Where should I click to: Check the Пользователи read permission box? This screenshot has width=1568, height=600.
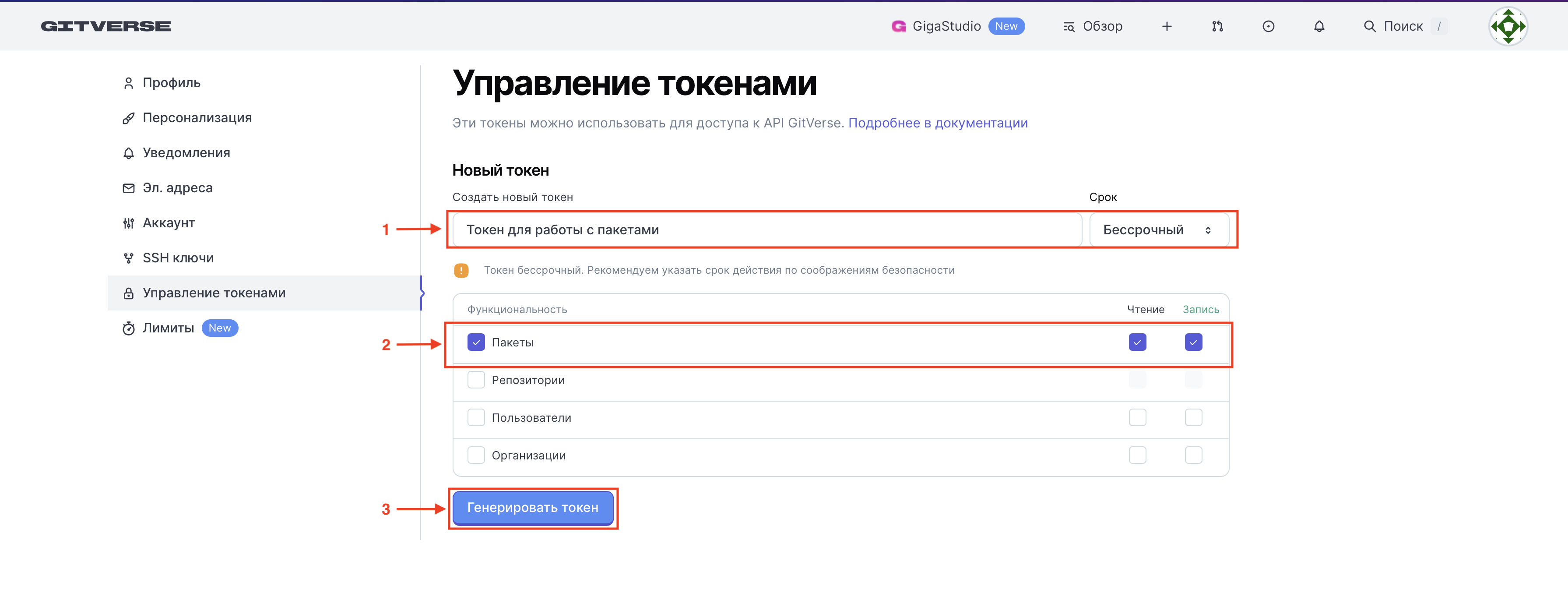pos(1137,418)
